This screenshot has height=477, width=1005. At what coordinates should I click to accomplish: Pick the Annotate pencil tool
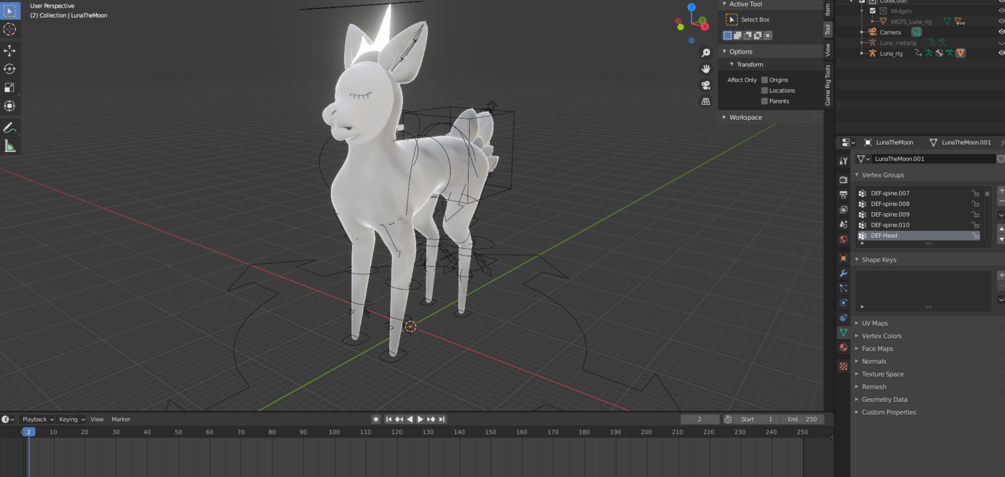10,128
